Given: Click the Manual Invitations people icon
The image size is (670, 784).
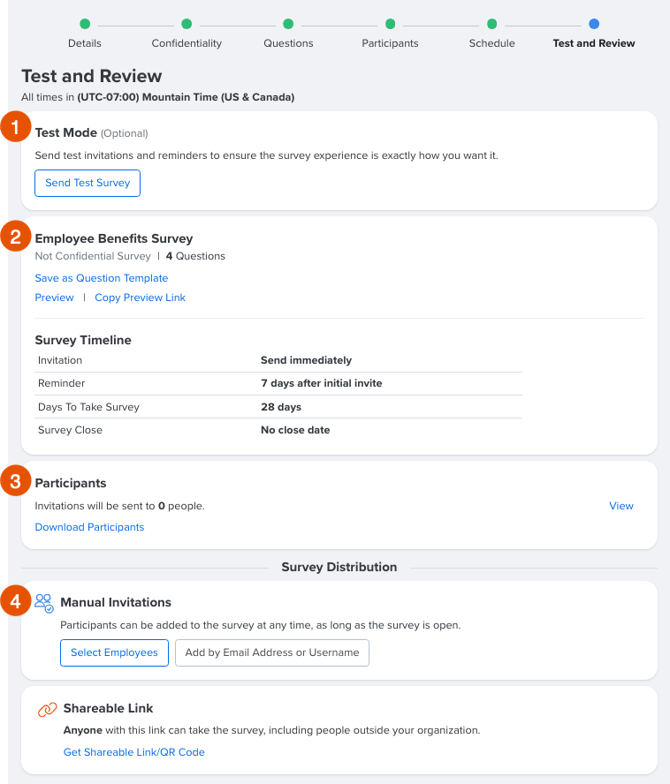Looking at the screenshot, I should click(44, 603).
